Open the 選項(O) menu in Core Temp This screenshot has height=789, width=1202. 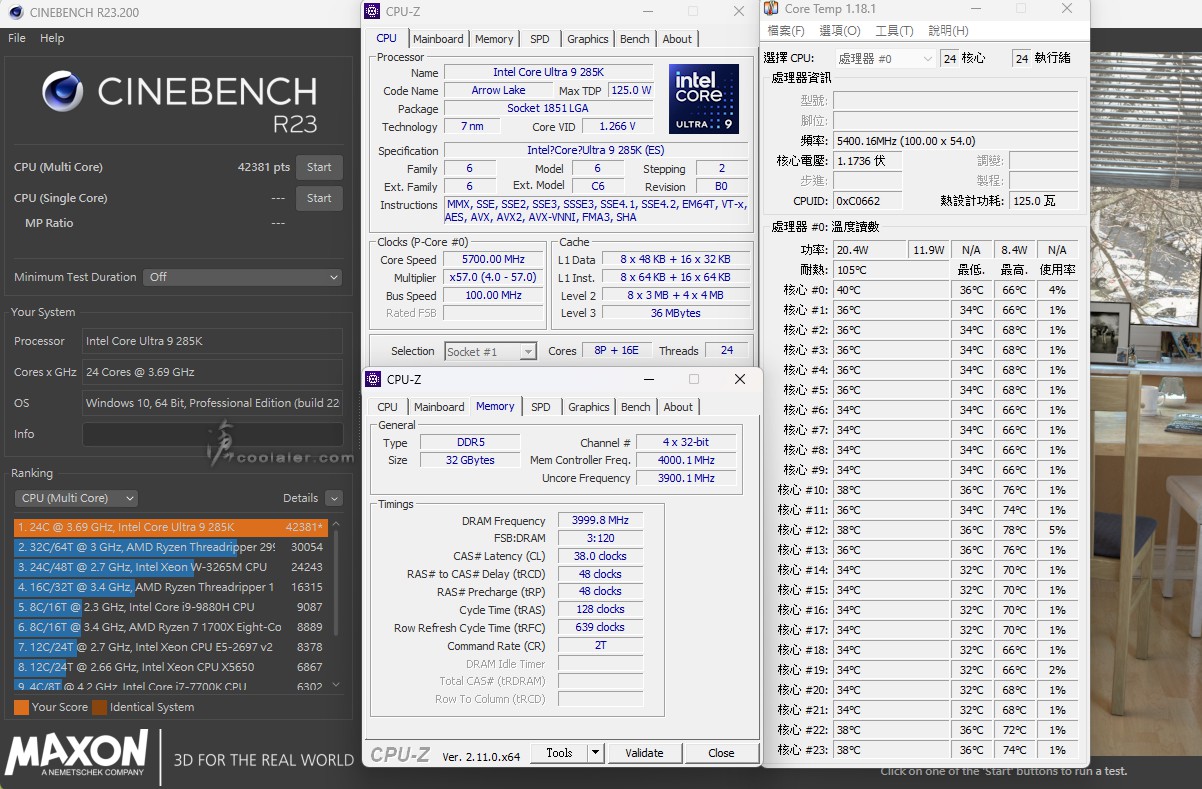coord(839,31)
